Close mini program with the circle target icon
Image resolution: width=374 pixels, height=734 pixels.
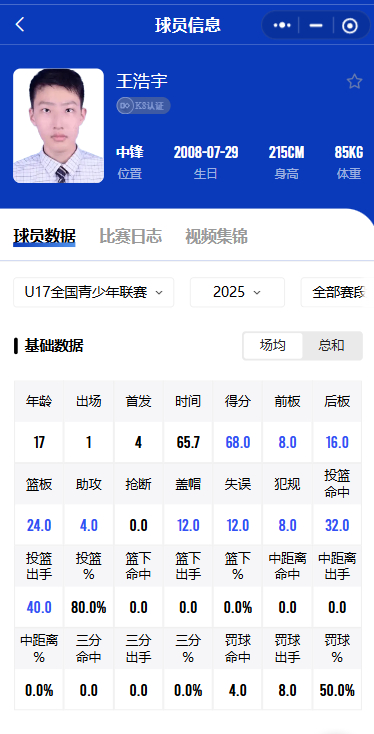[350, 26]
